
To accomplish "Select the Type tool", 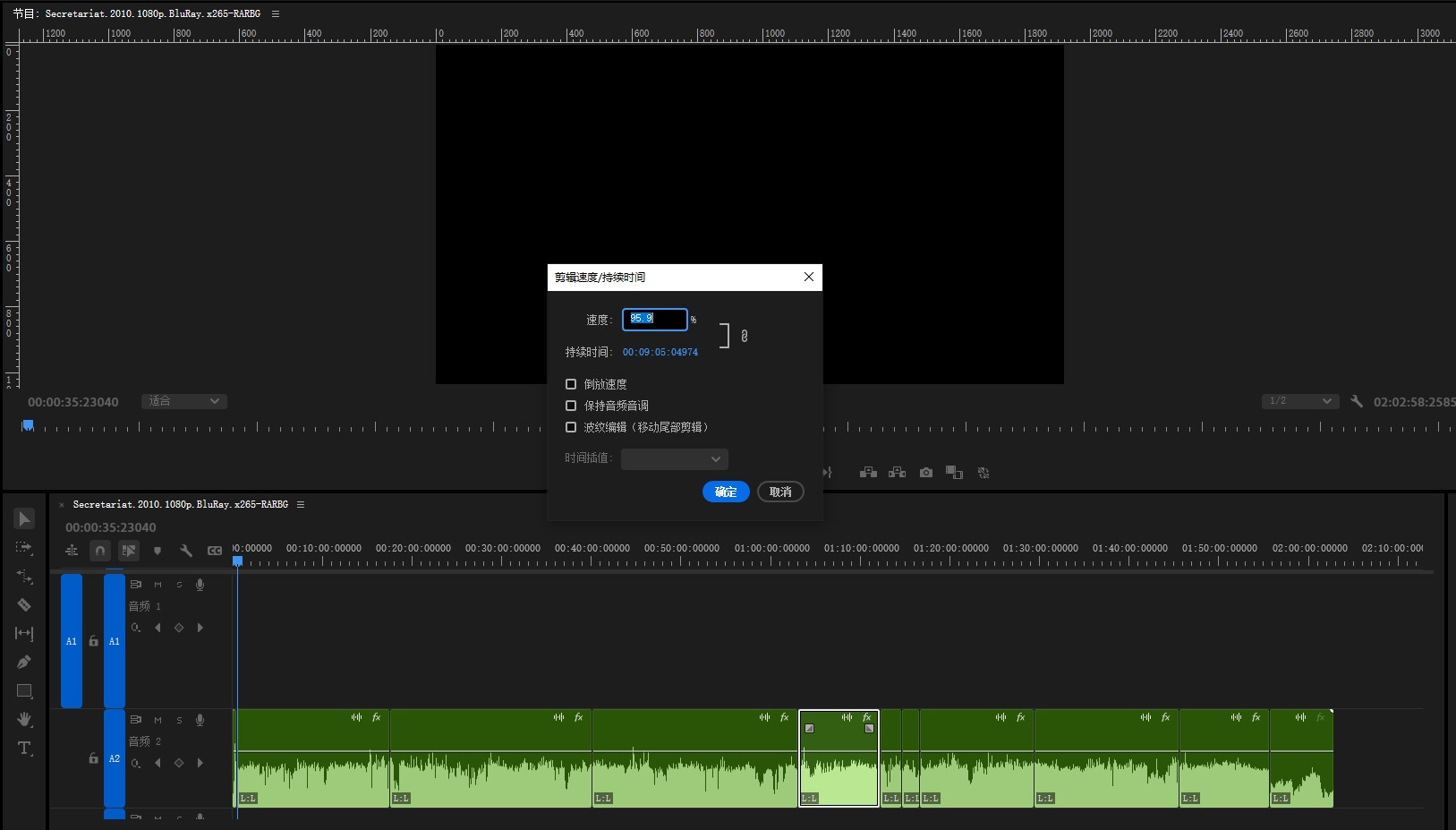I will [24, 748].
